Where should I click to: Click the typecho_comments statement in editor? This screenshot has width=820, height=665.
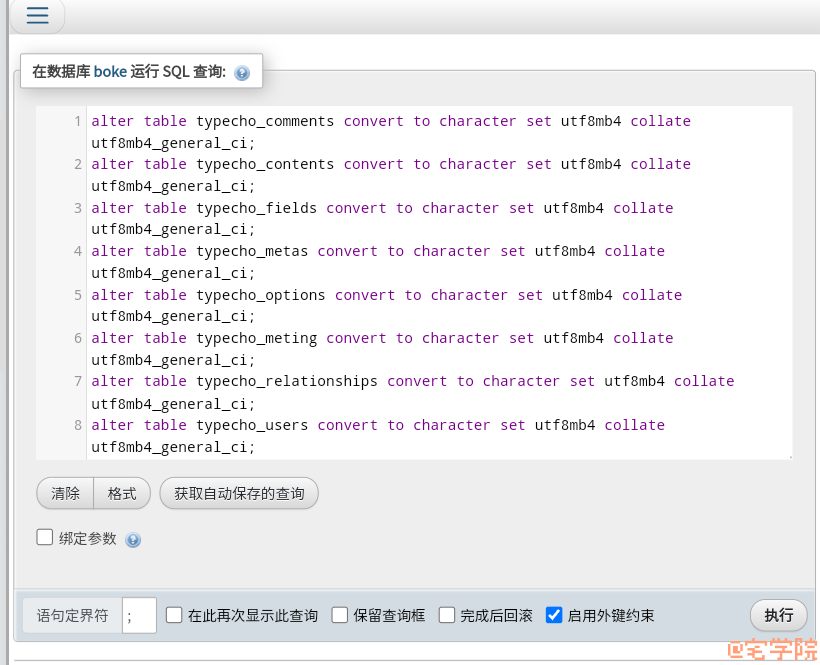pyautogui.click(x=265, y=121)
